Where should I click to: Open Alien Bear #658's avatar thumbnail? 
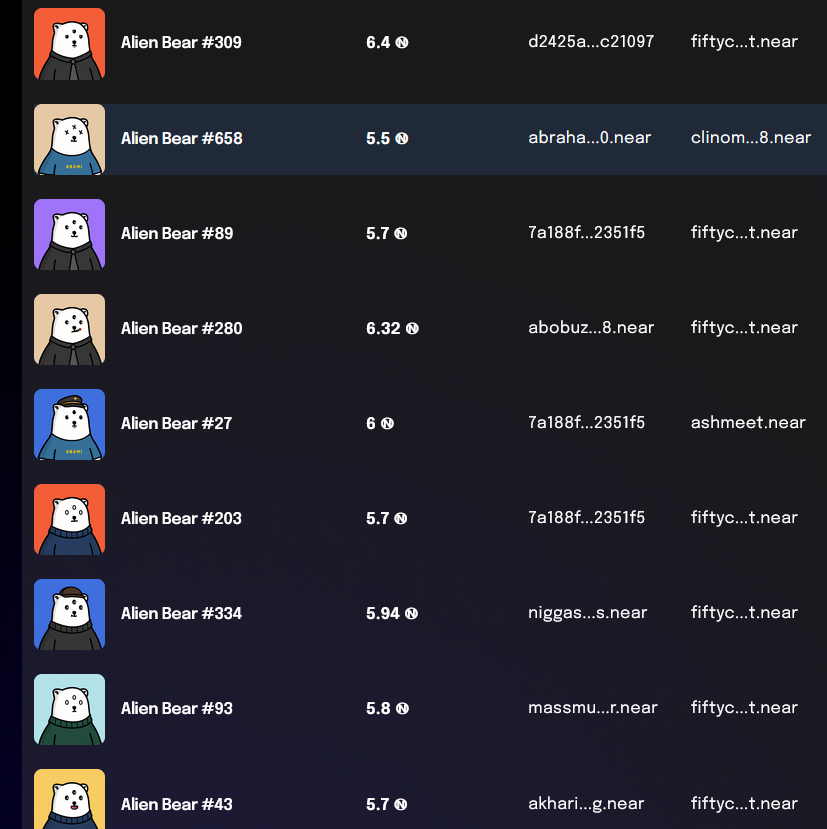click(x=69, y=138)
